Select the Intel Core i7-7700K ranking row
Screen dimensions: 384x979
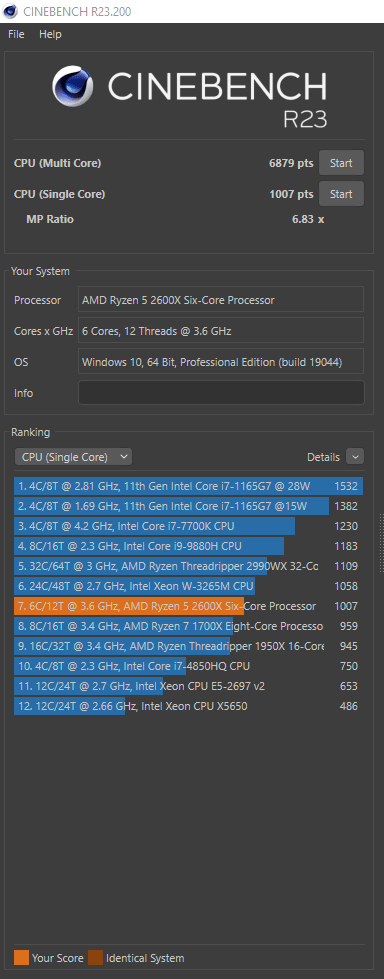click(189, 526)
